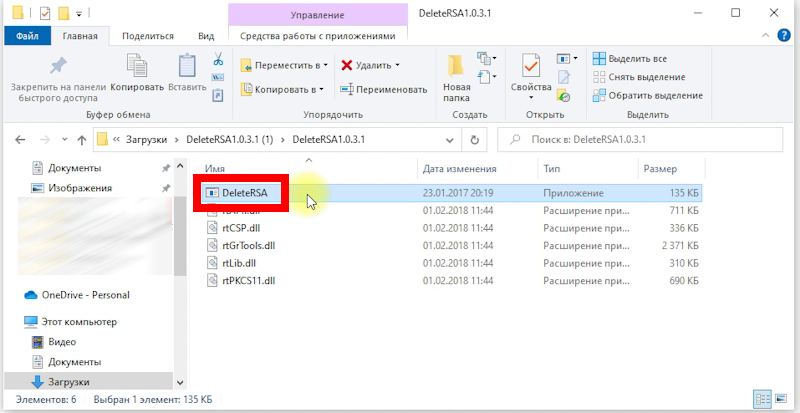Select the rtGrTools.dll file
Image resolution: width=800 pixels, height=413 pixels.
pos(248,245)
